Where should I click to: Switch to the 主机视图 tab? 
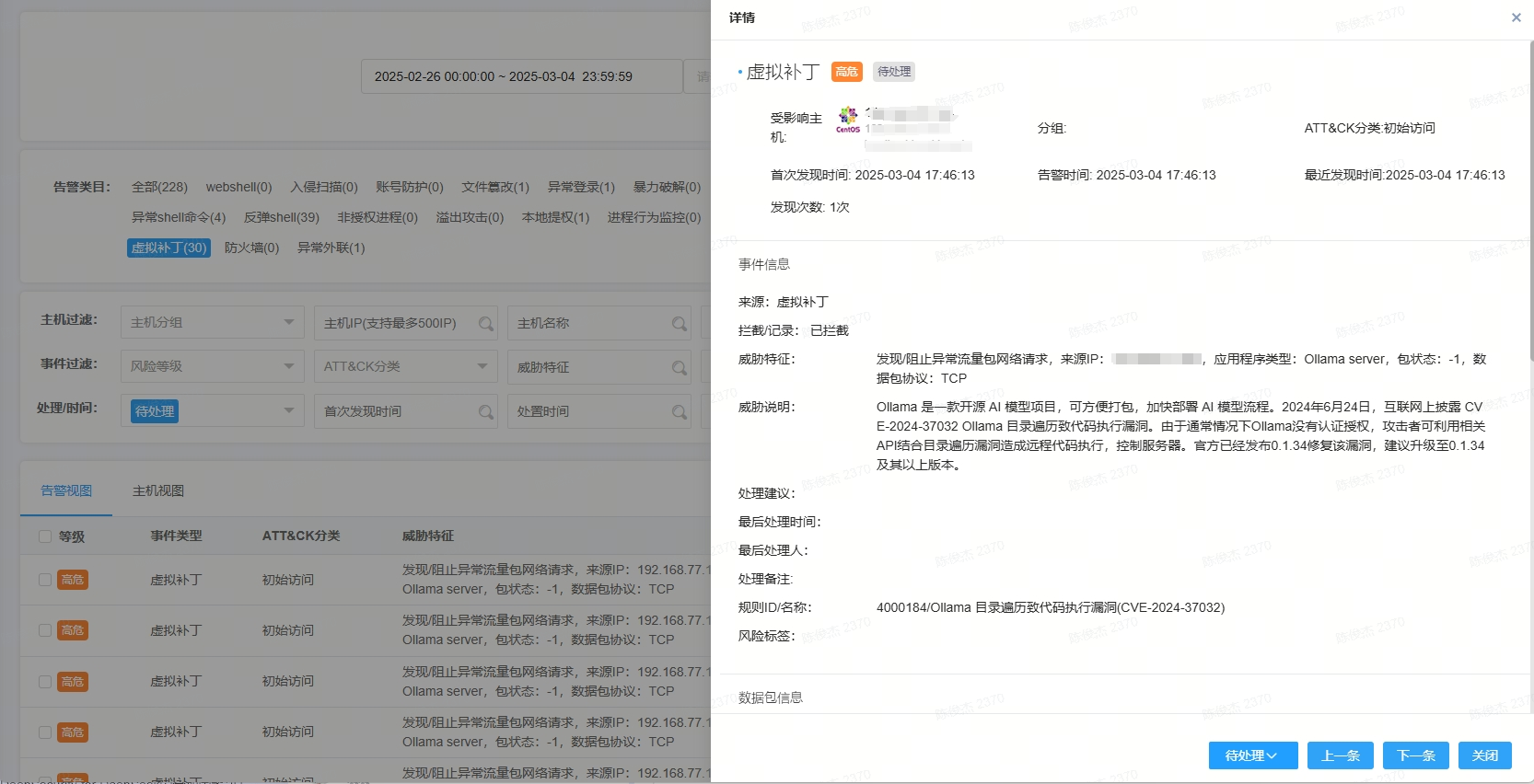158,490
